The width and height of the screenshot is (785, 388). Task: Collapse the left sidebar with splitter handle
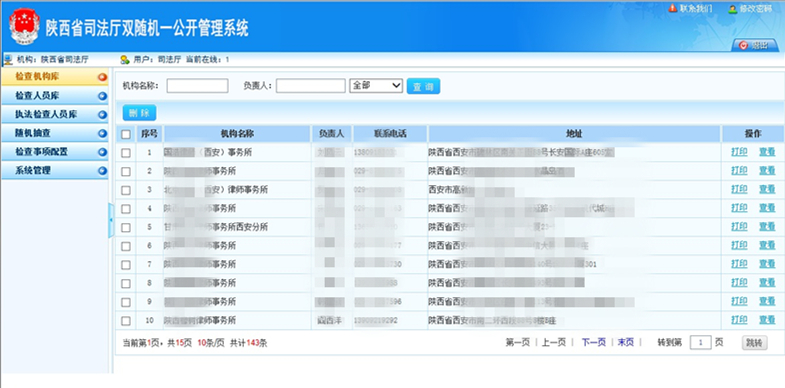click(x=111, y=220)
